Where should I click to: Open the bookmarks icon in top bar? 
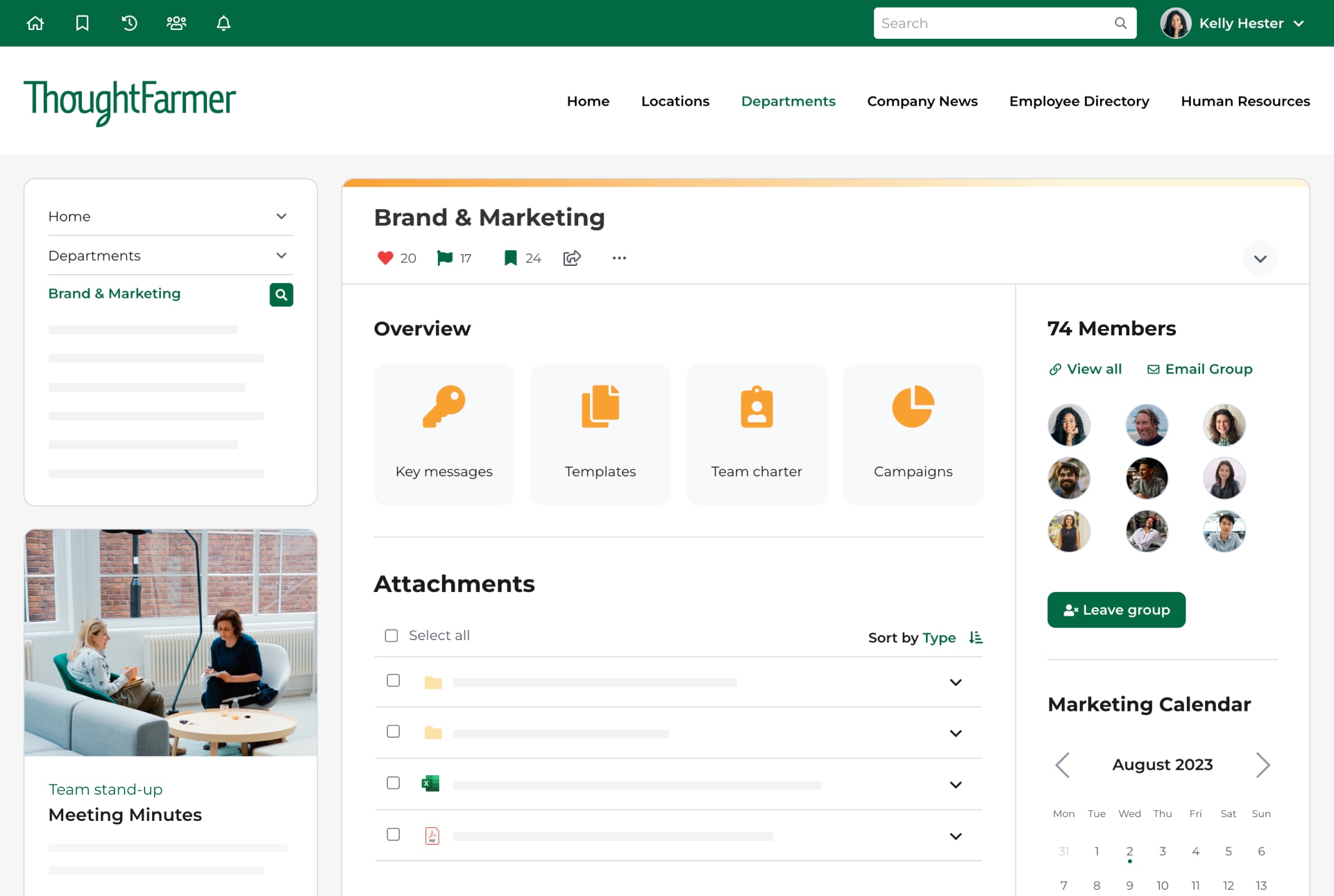83,23
